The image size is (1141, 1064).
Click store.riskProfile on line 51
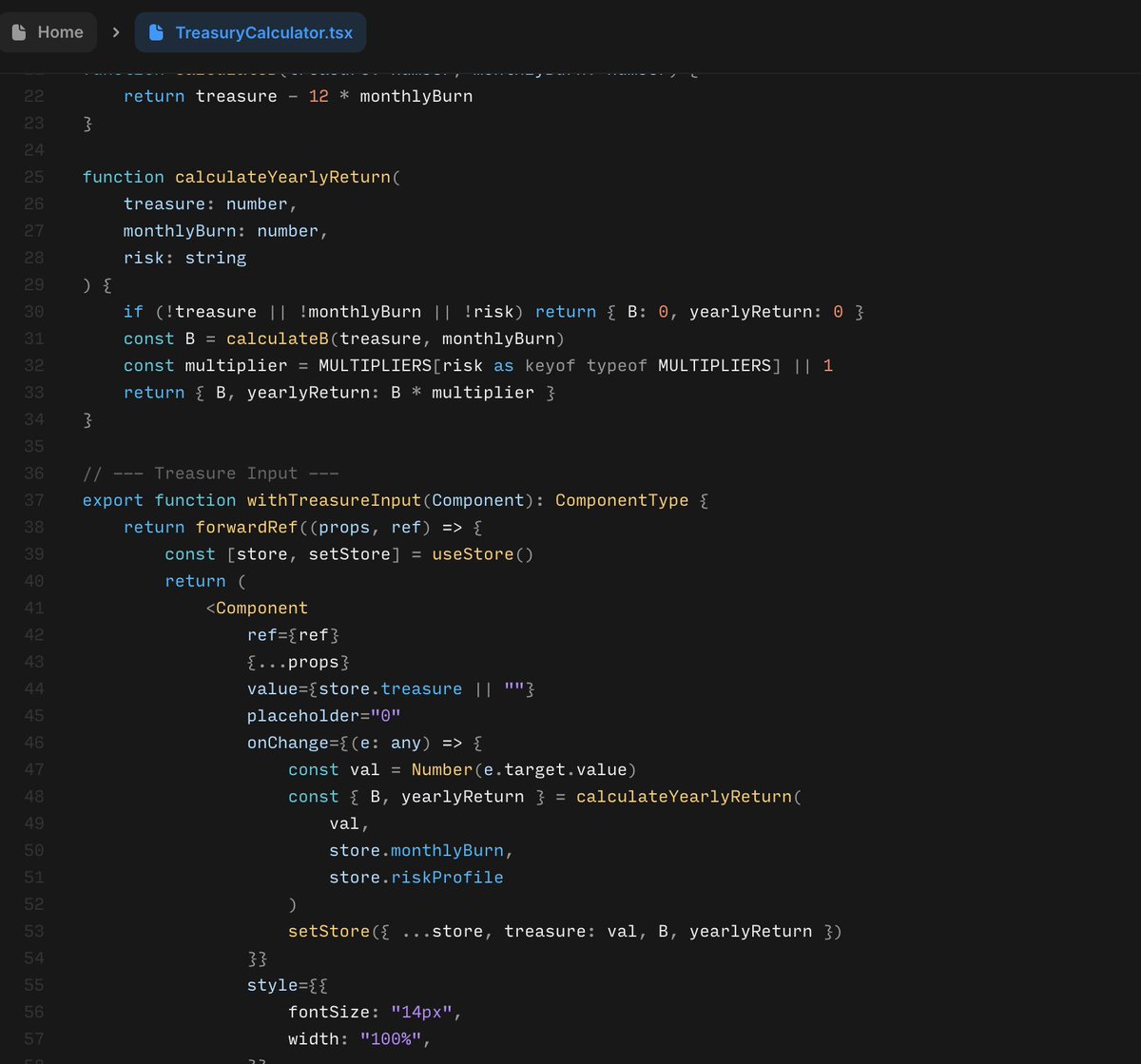[416, 877]
